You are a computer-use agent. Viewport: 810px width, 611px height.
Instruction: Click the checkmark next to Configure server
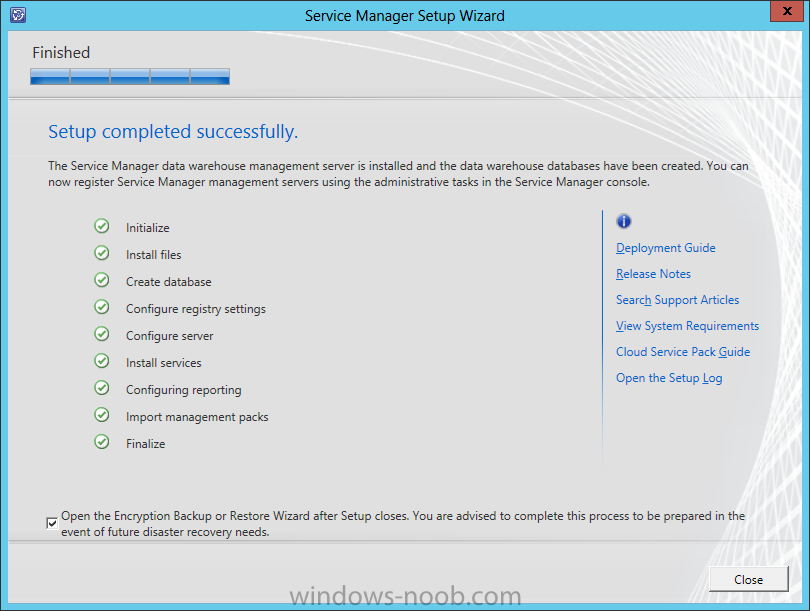(102, 334)
